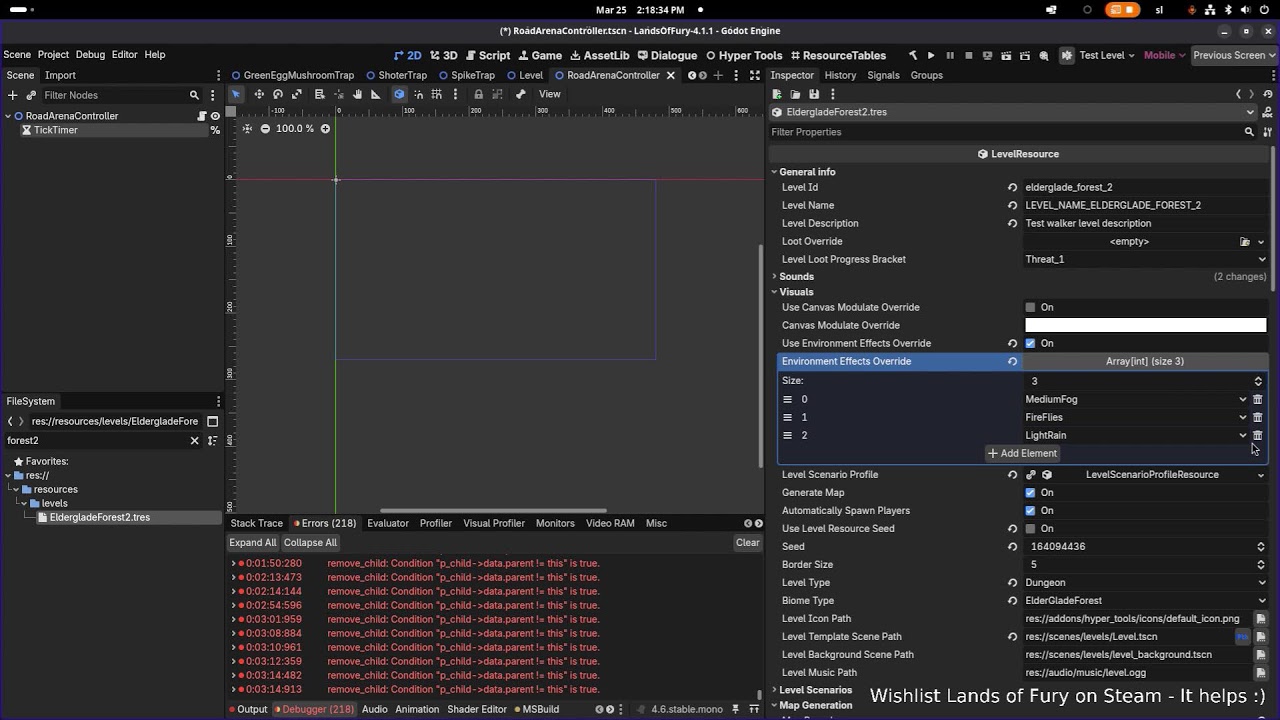Browse folder for Level Icon Path
The height and width of the screenshot is (720, 1280).
click(1260, 619)
